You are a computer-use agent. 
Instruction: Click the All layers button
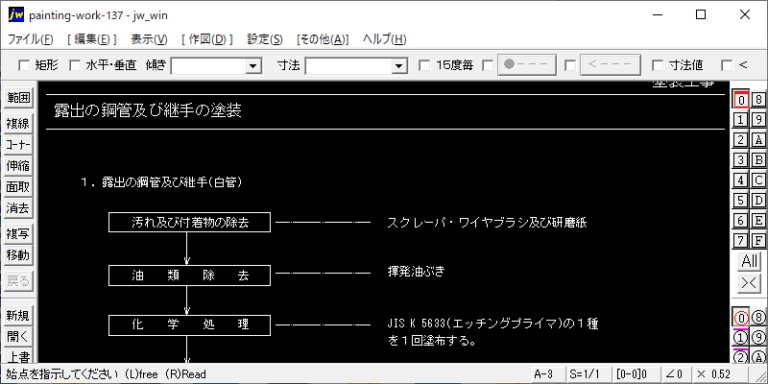coord(749,262)
